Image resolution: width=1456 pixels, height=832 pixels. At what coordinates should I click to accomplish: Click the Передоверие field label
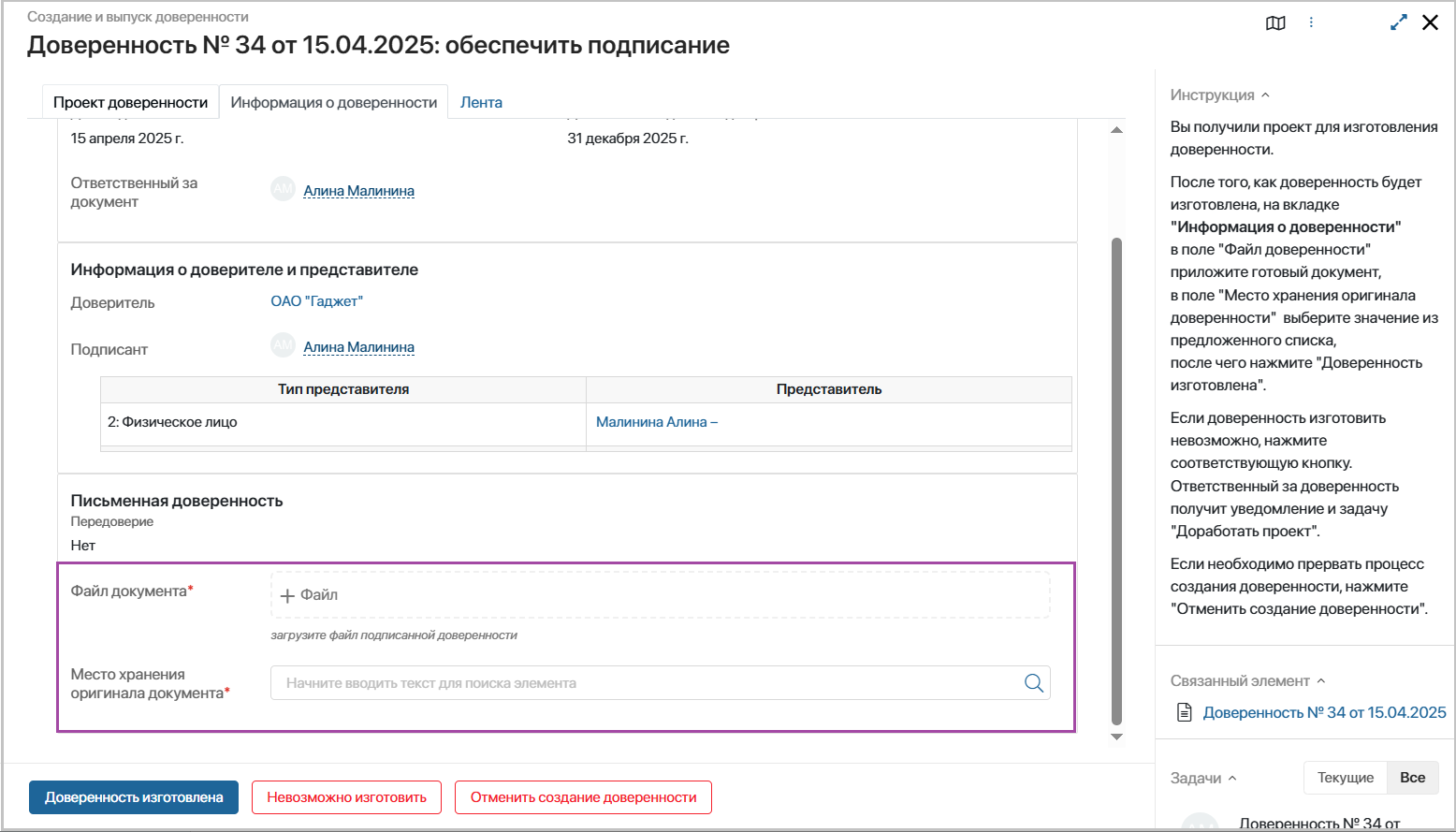click(112, 522)
